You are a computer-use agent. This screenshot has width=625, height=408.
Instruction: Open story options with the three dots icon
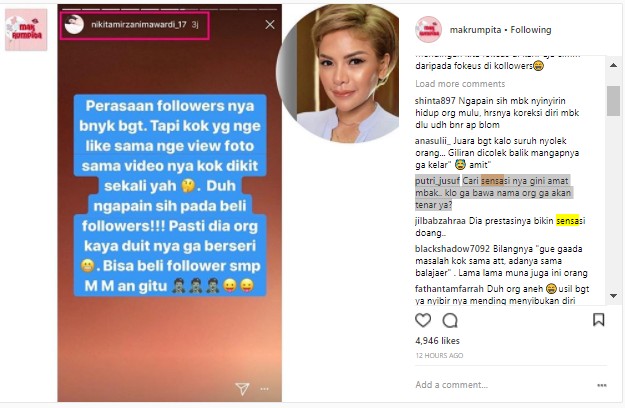click(x=264, y=389)
